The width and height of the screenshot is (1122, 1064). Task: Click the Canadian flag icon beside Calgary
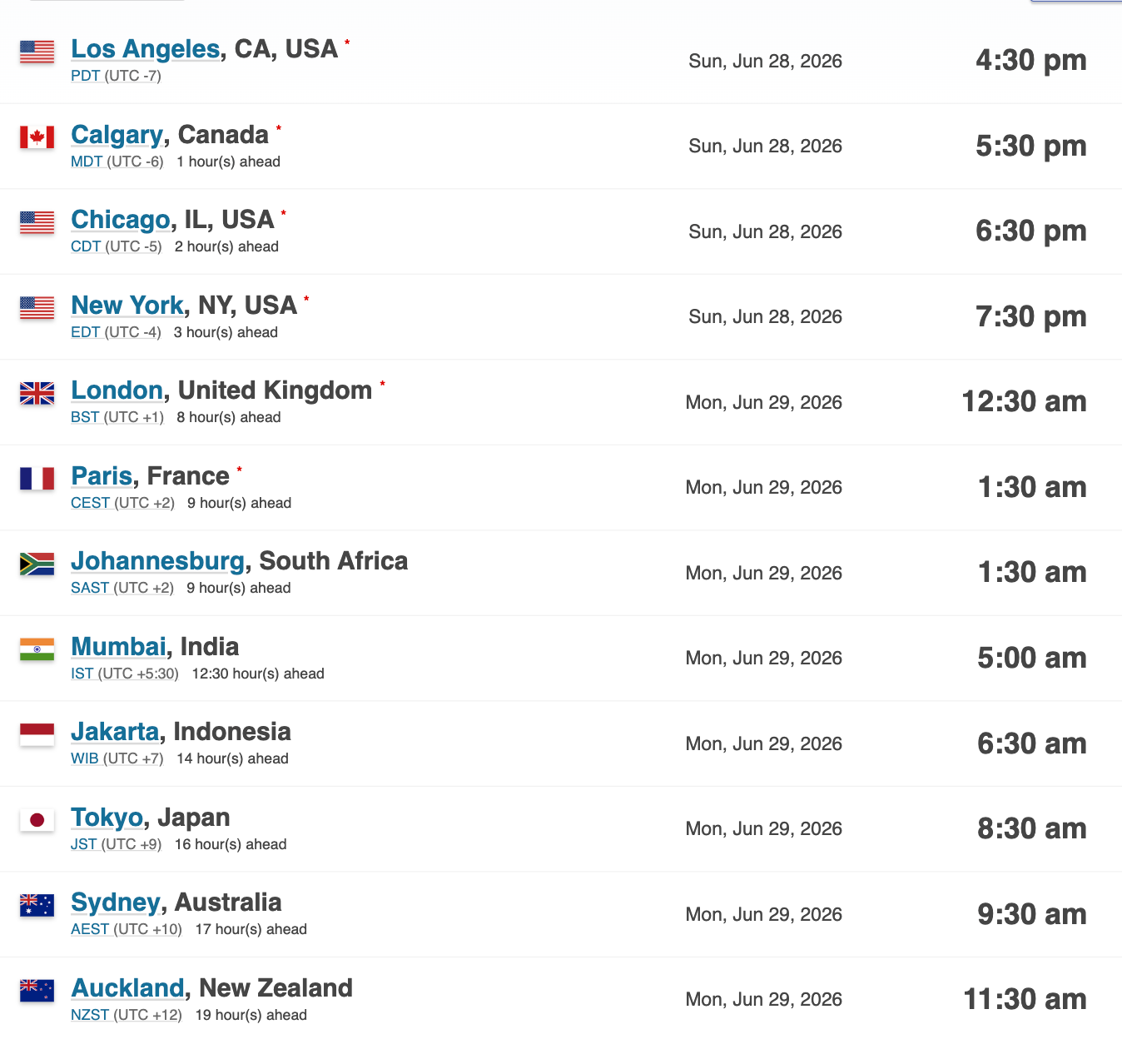37,137
